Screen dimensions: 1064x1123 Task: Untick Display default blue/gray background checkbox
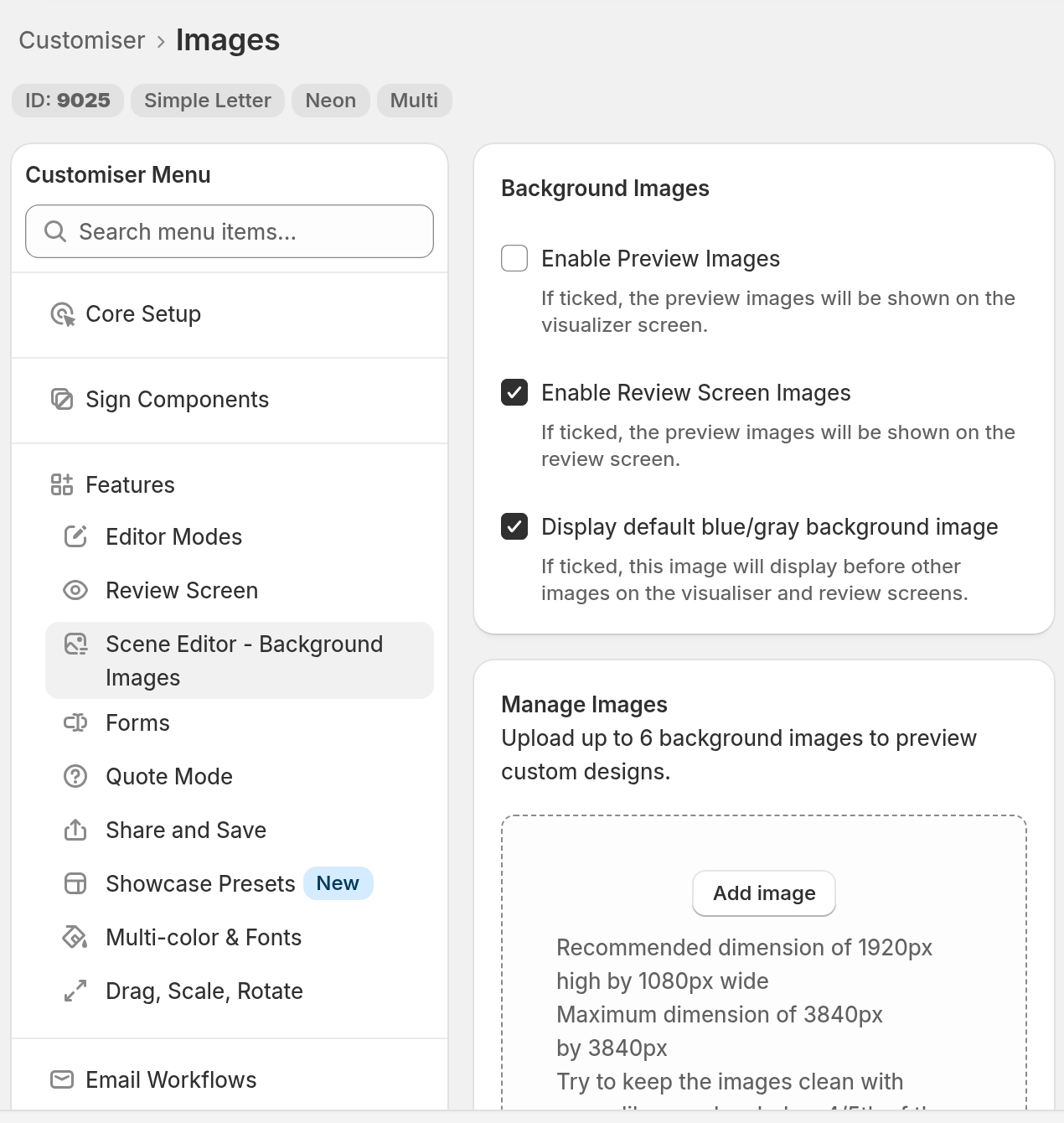pos(514,526)
